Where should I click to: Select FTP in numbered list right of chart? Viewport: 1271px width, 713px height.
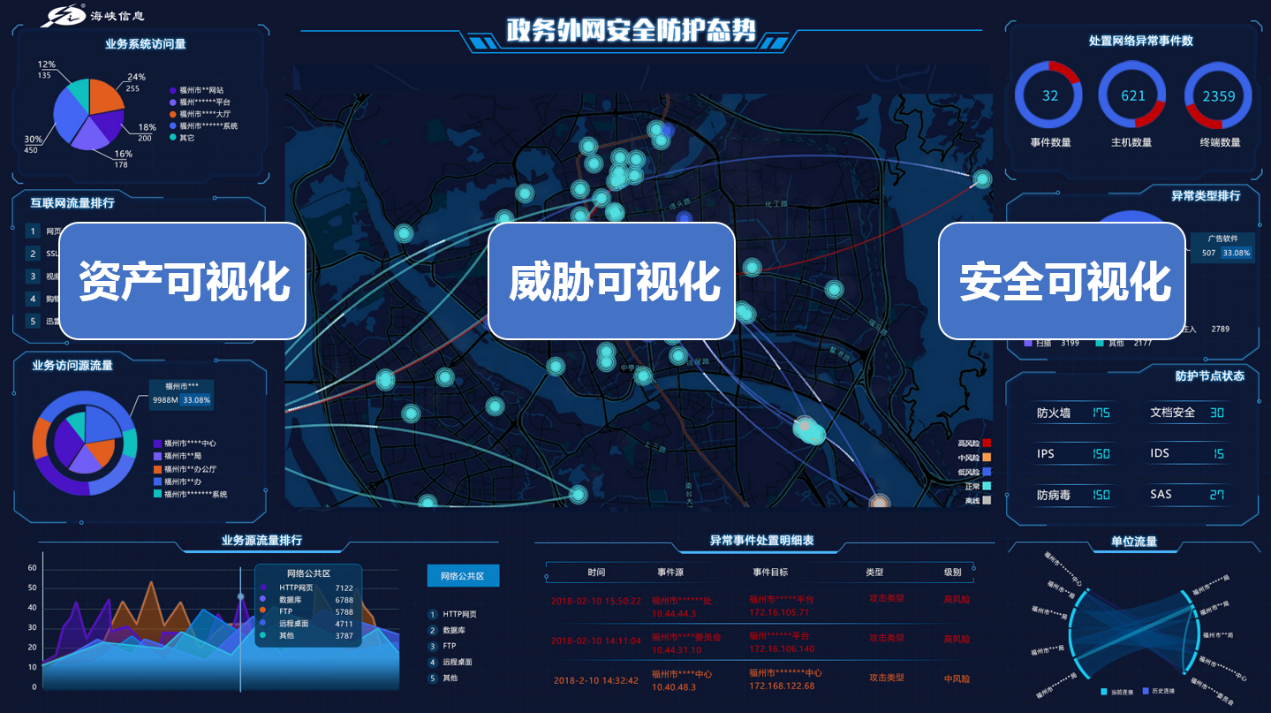click(x=450, y=646)
